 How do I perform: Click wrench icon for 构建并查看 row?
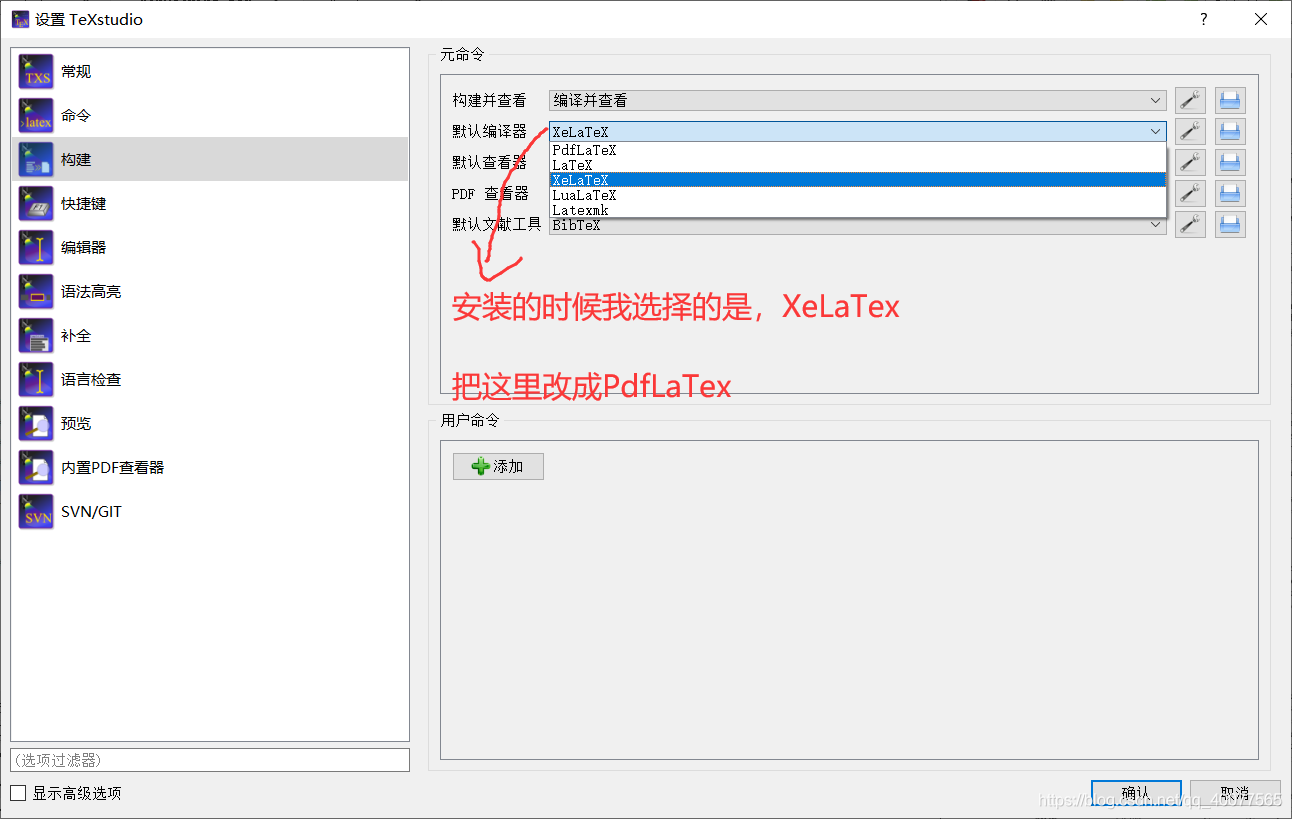(1190, 100)
